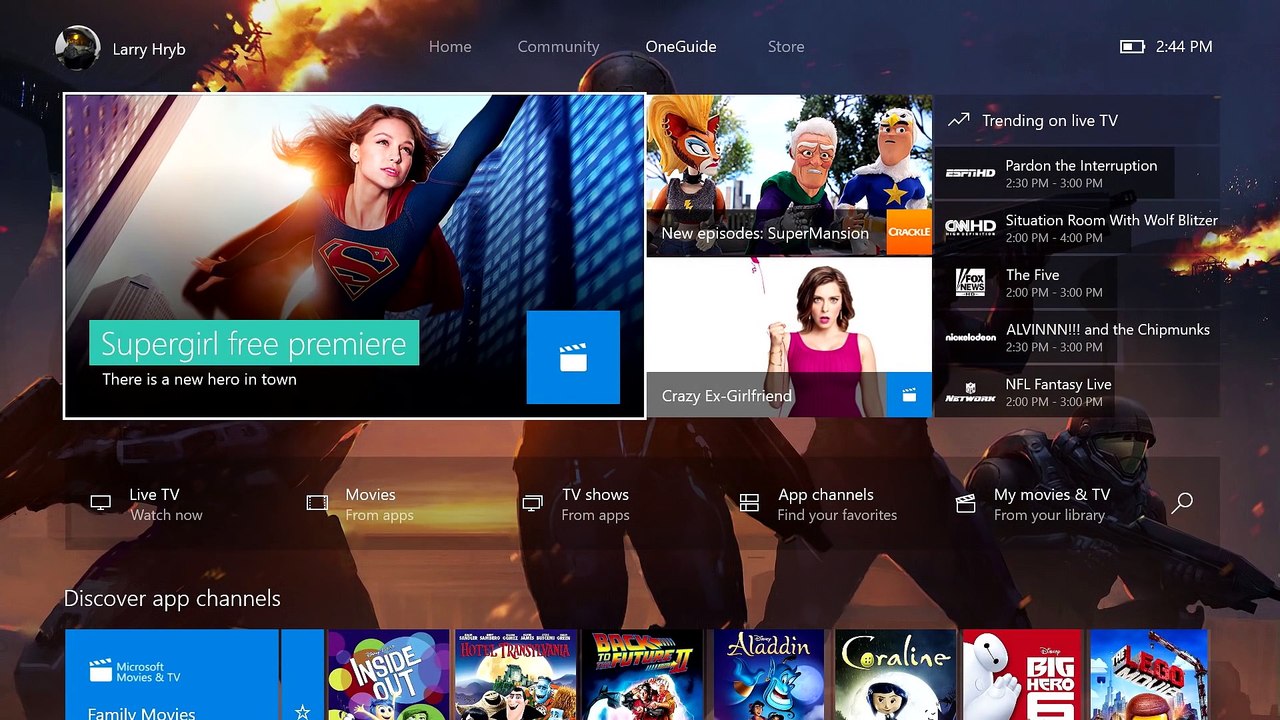Click the Microsoft Movies & TV logo icon
Screen dimensions: 1280x720
(x=100, y=670)
